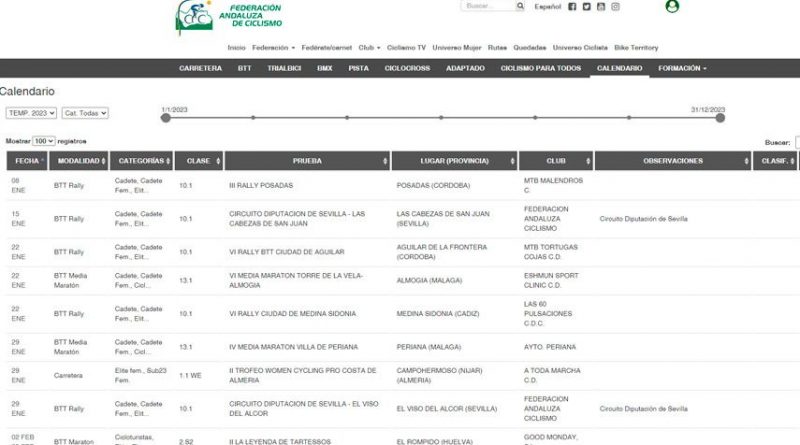The height and width of the screenshot is (445, 800).
Task: Select the Carretera tab
Action: point(200,68)
